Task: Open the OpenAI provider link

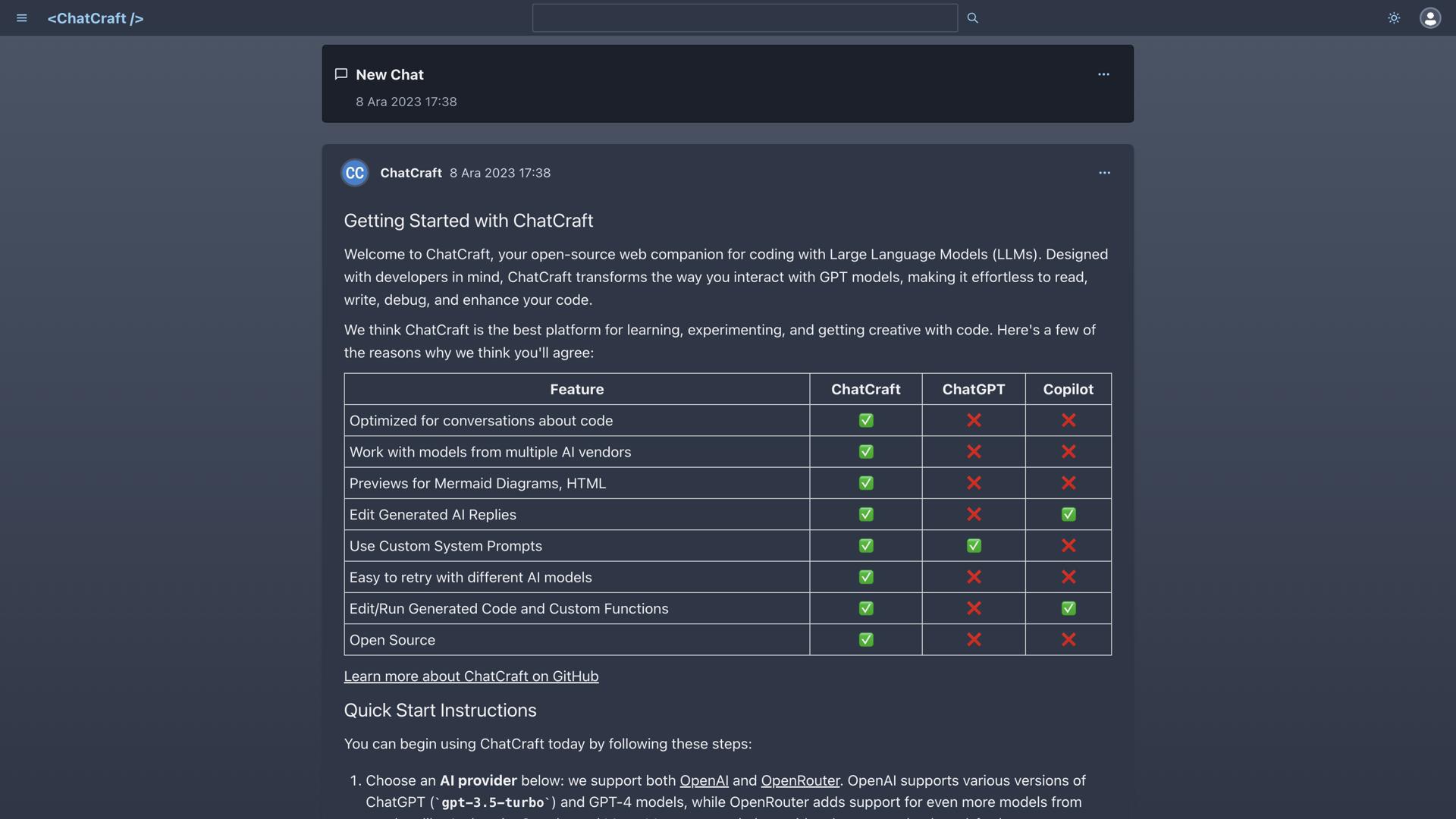Action: [704, 780]
